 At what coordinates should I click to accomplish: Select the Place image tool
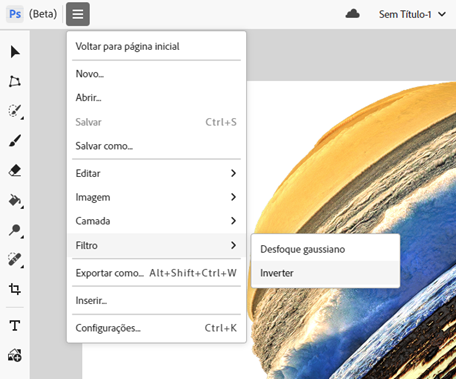tap(15, 355)
